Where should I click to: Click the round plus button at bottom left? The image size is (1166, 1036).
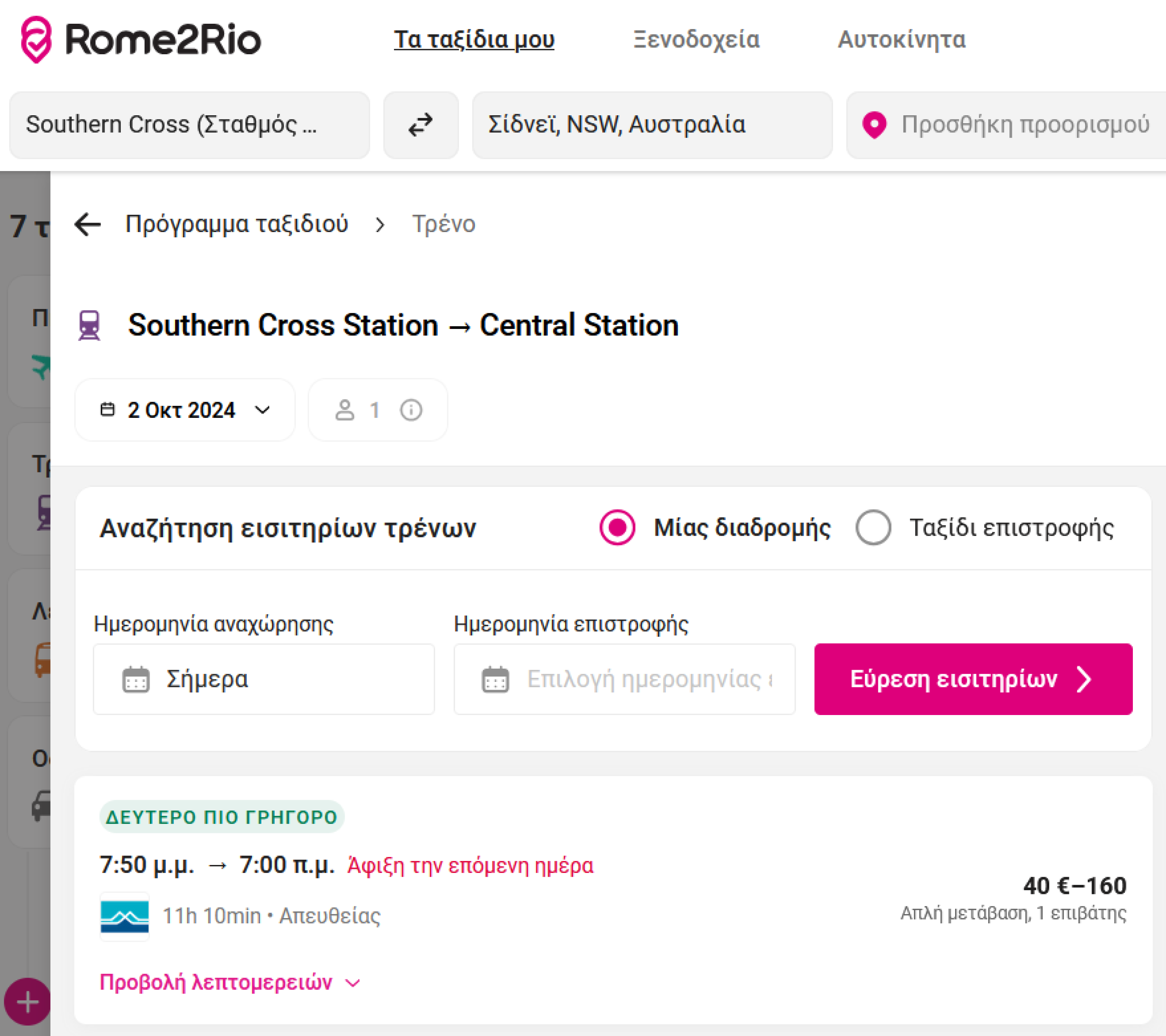pyautogui.click(x=27, y=1002)
